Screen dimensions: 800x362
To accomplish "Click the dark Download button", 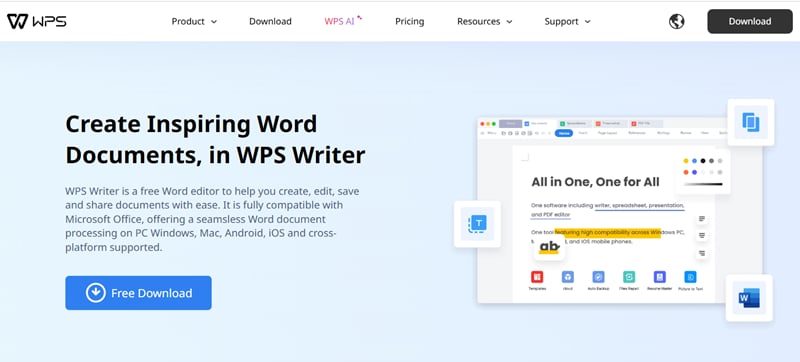I will coord(749,21).
